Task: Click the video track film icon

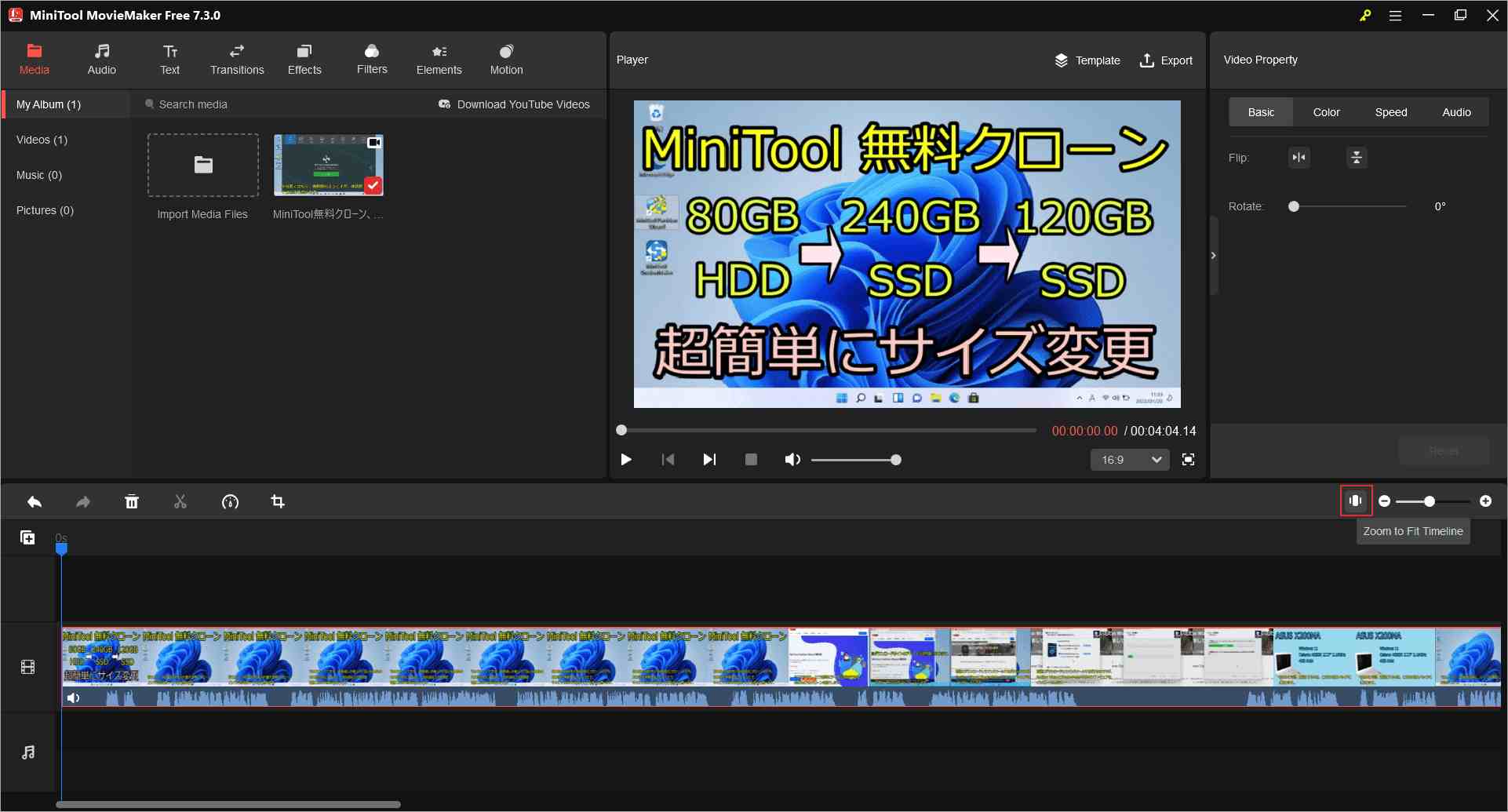Action: point(28,668)
